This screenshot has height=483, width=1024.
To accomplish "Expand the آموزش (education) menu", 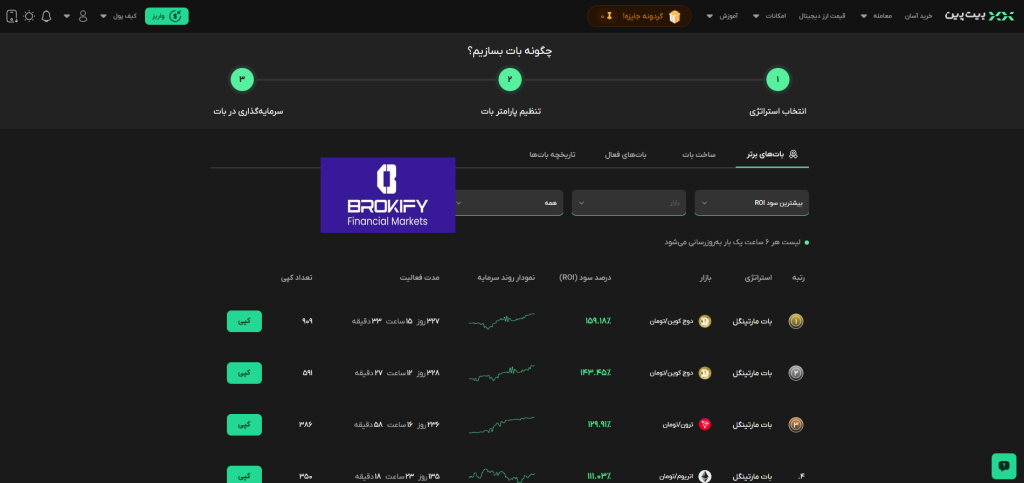I will tap(722, 16).
